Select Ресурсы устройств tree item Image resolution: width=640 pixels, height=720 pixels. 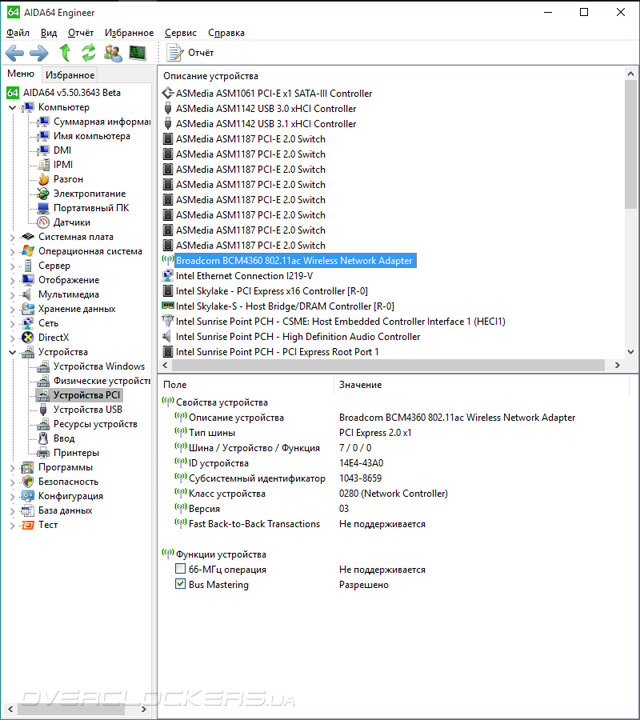pyautogui.click(x=95, y=424)
